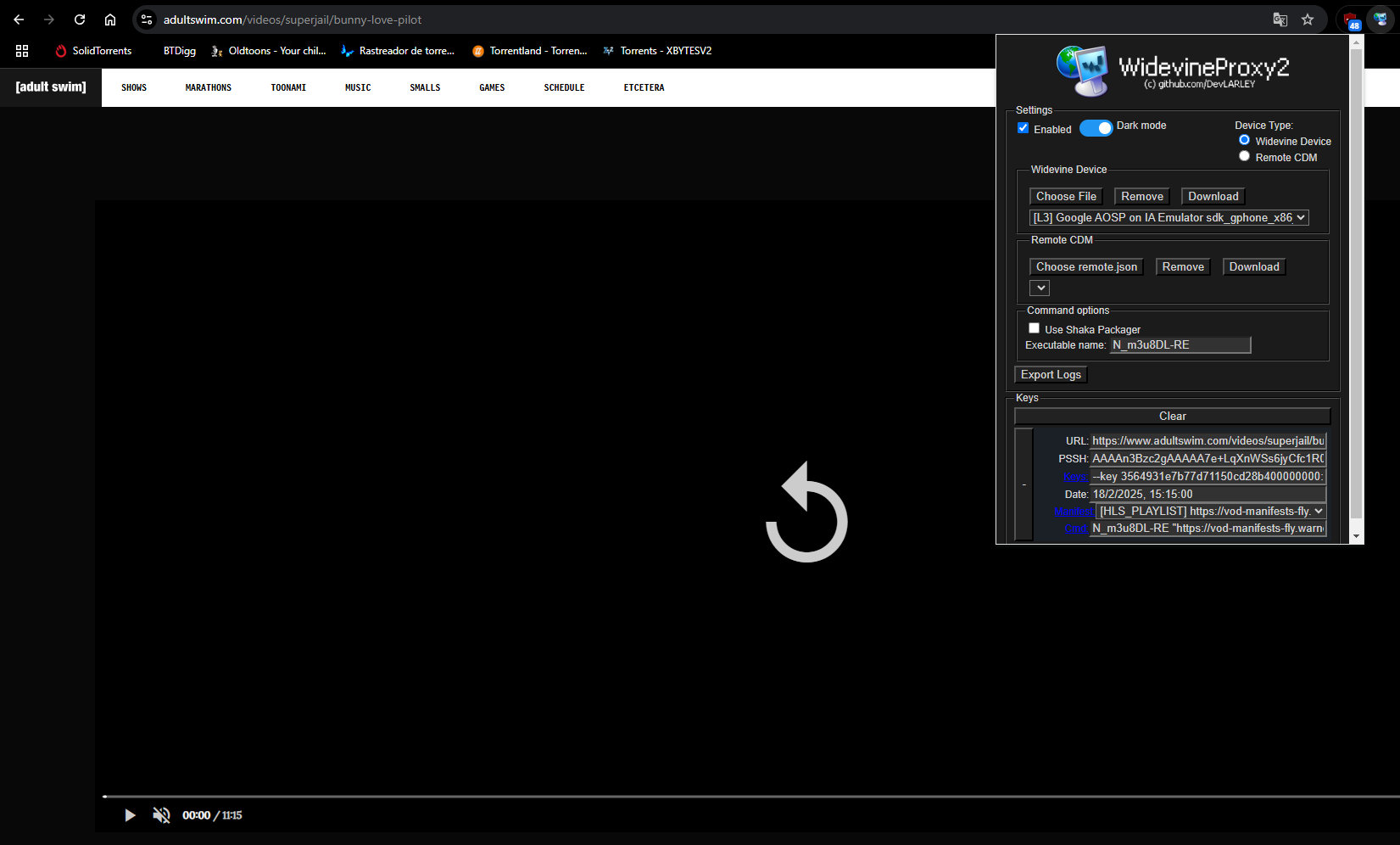Unmute the video player sound

(161, 815)
